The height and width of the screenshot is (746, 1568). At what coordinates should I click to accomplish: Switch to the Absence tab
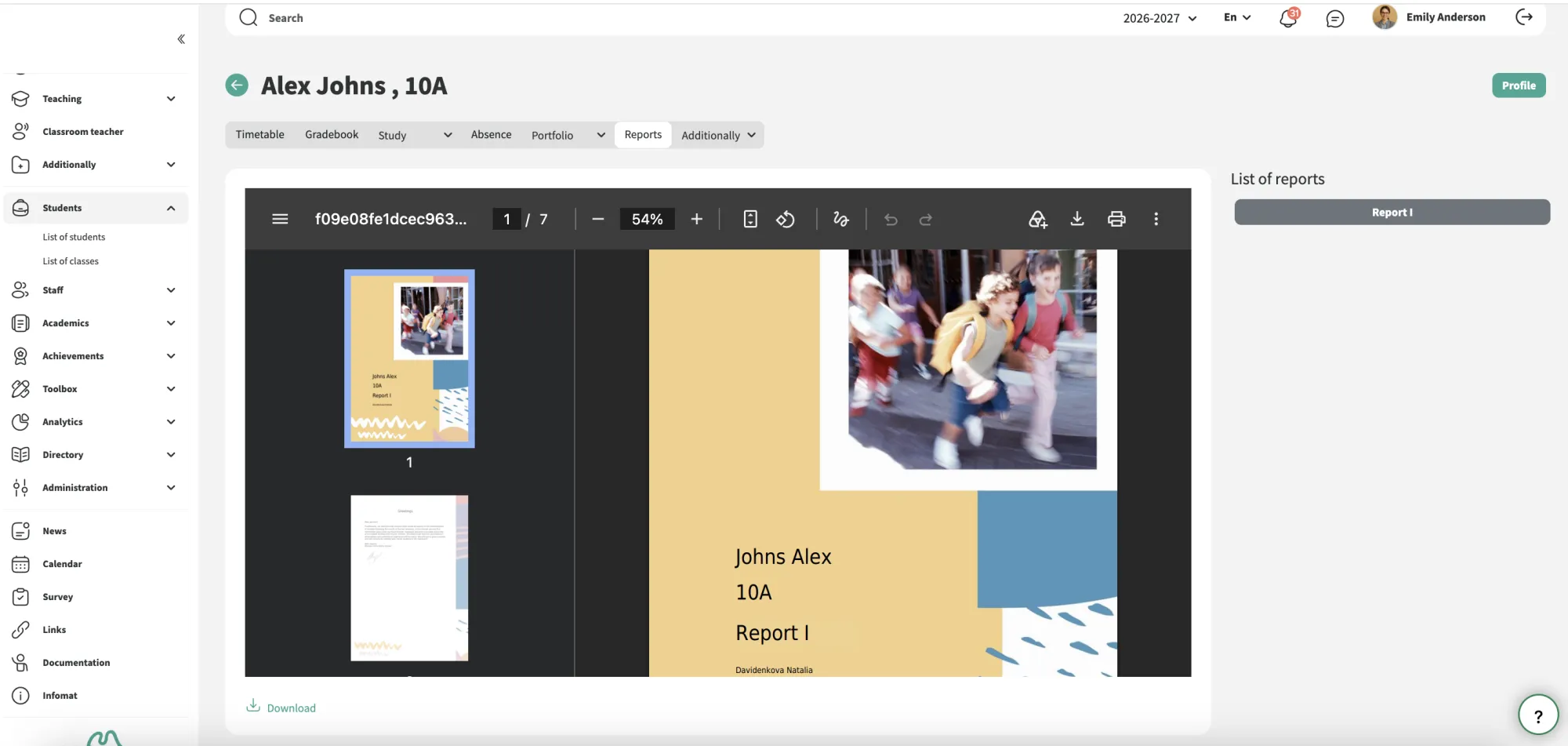point(491,134)
